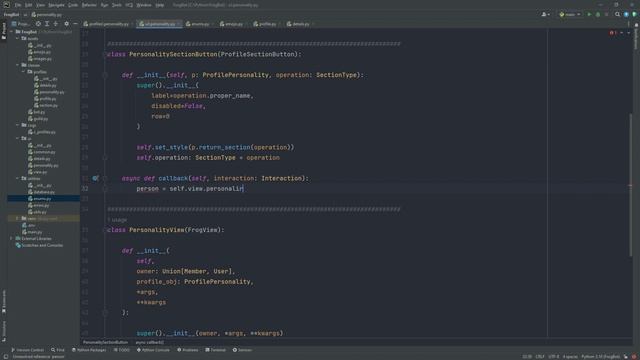640x360 pixels.
Task: Click the Collapse All icon in the Project panel
Action: pos(56,24)
